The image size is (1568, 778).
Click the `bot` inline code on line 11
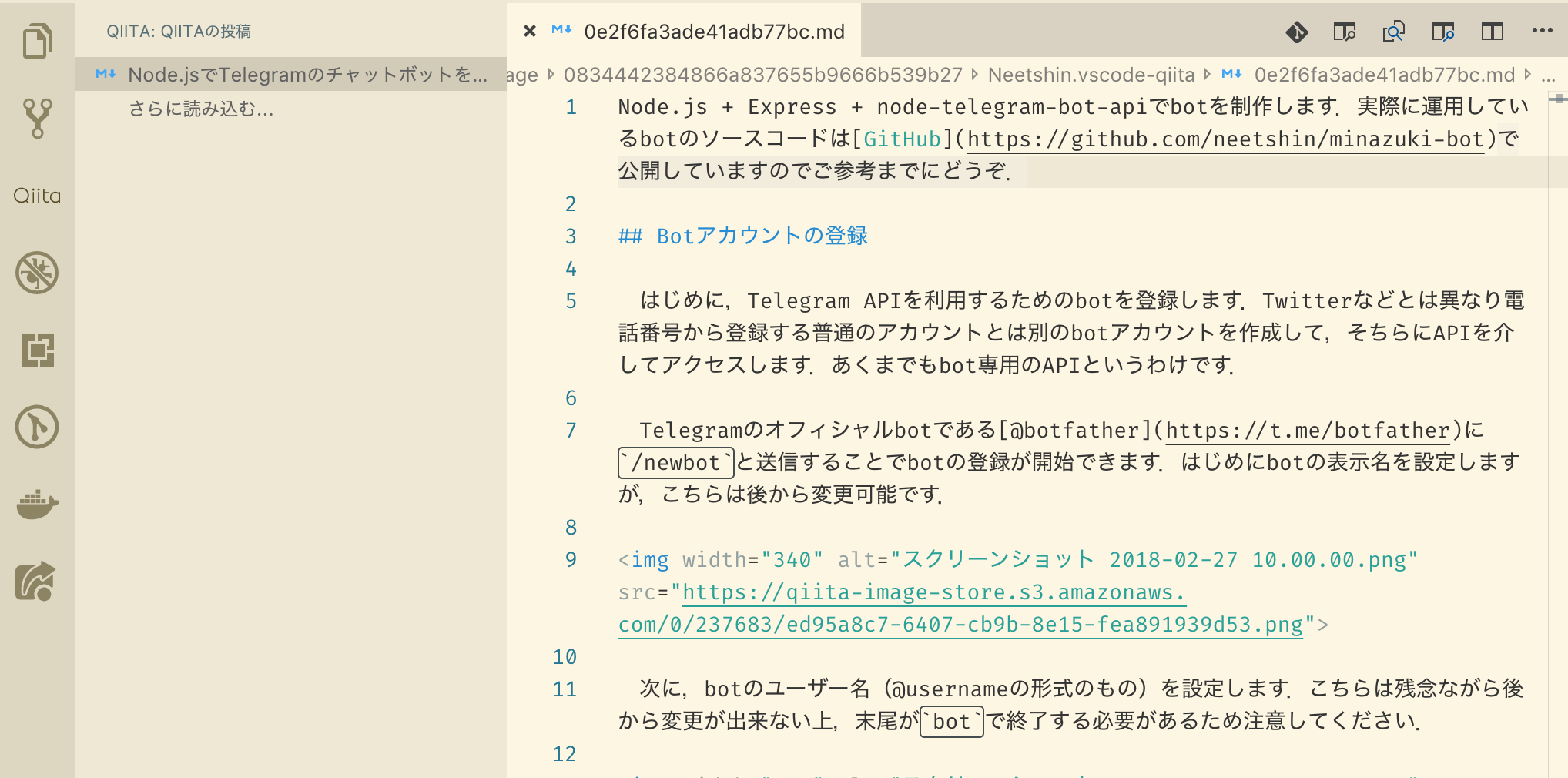952,722
